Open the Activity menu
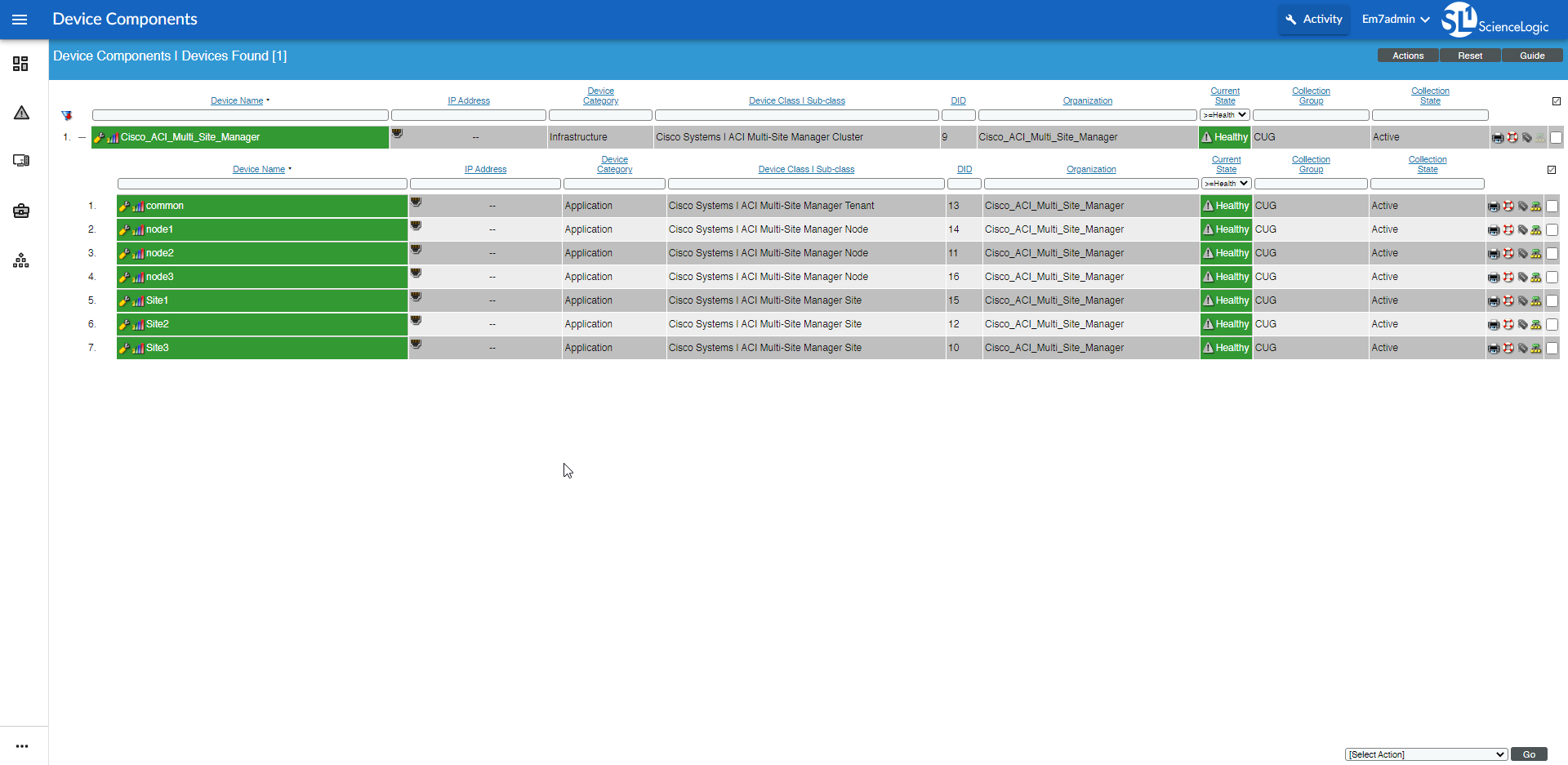This screenshot has width=1568, height=765. 1314,20
